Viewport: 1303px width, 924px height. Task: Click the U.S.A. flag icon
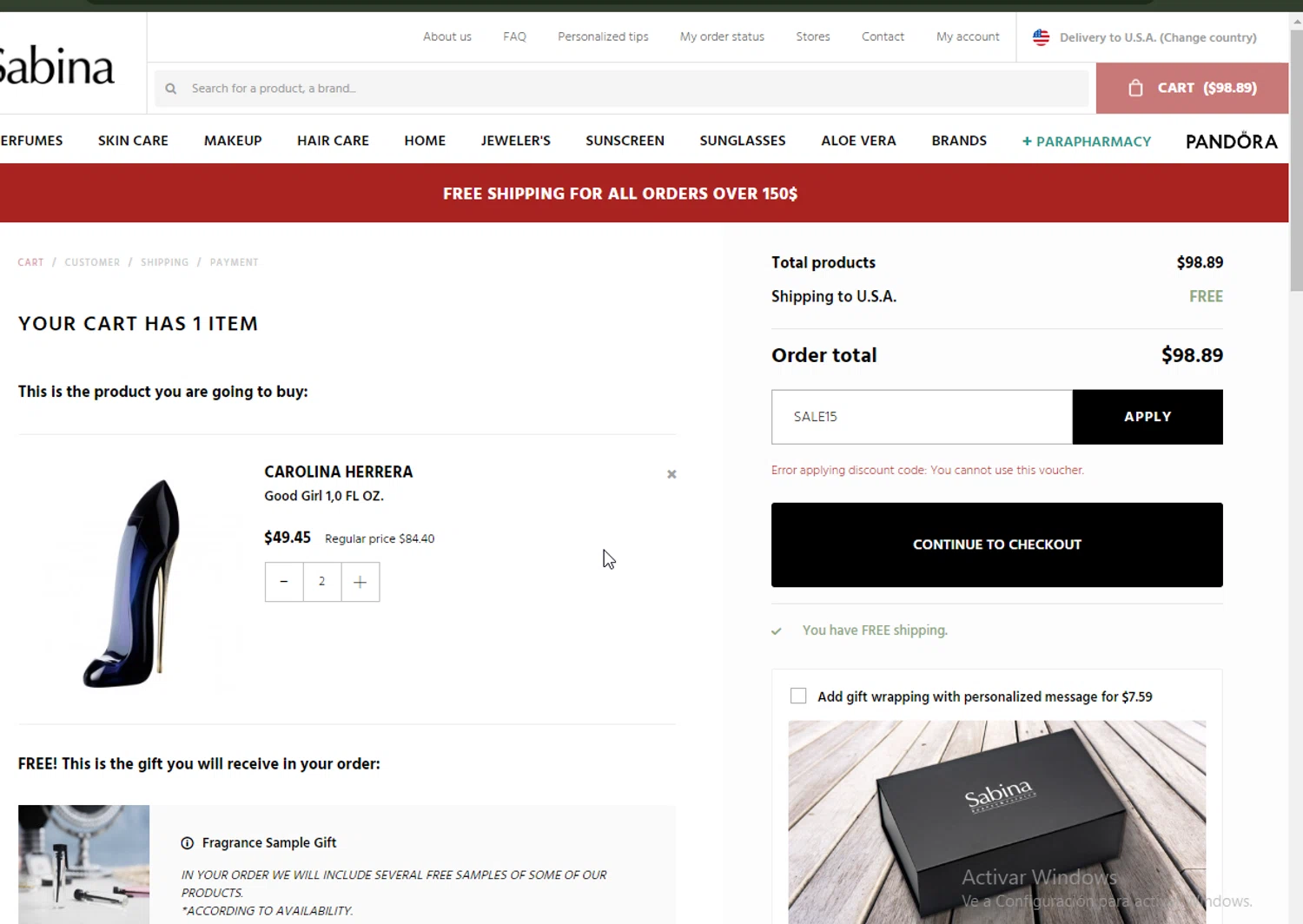click(x=1041, y=37)
